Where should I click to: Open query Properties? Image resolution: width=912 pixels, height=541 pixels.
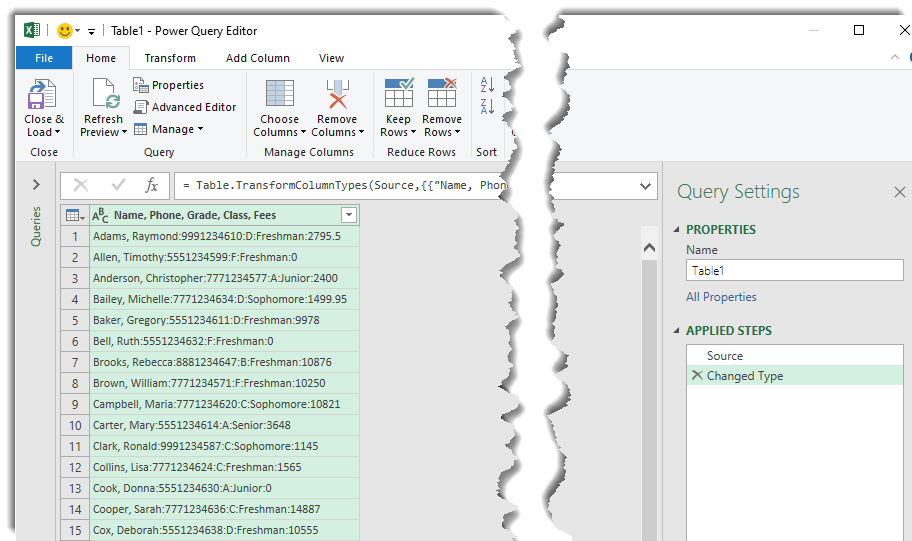point(168,85)
